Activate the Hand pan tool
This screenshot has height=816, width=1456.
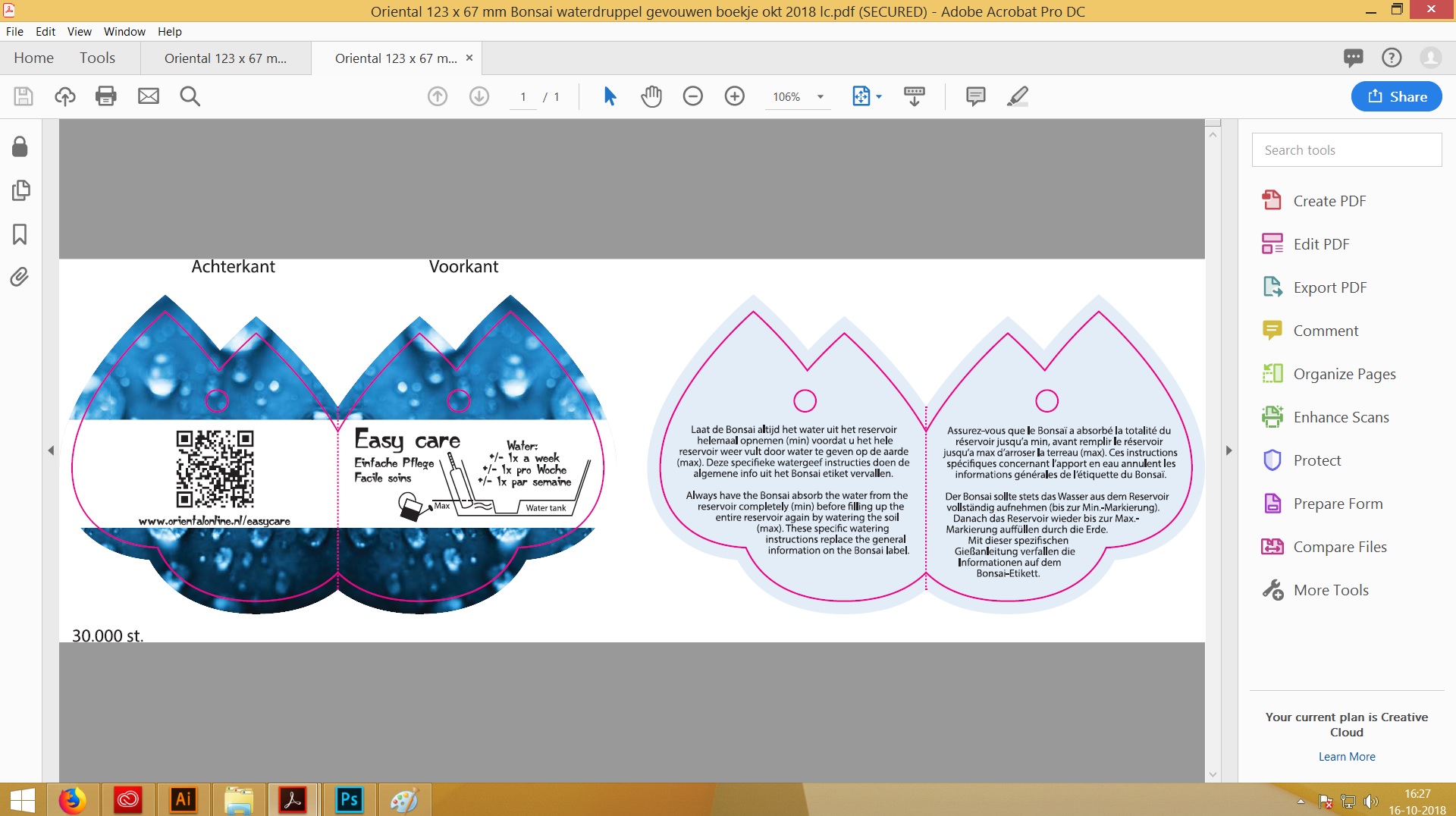click(651, 96)
